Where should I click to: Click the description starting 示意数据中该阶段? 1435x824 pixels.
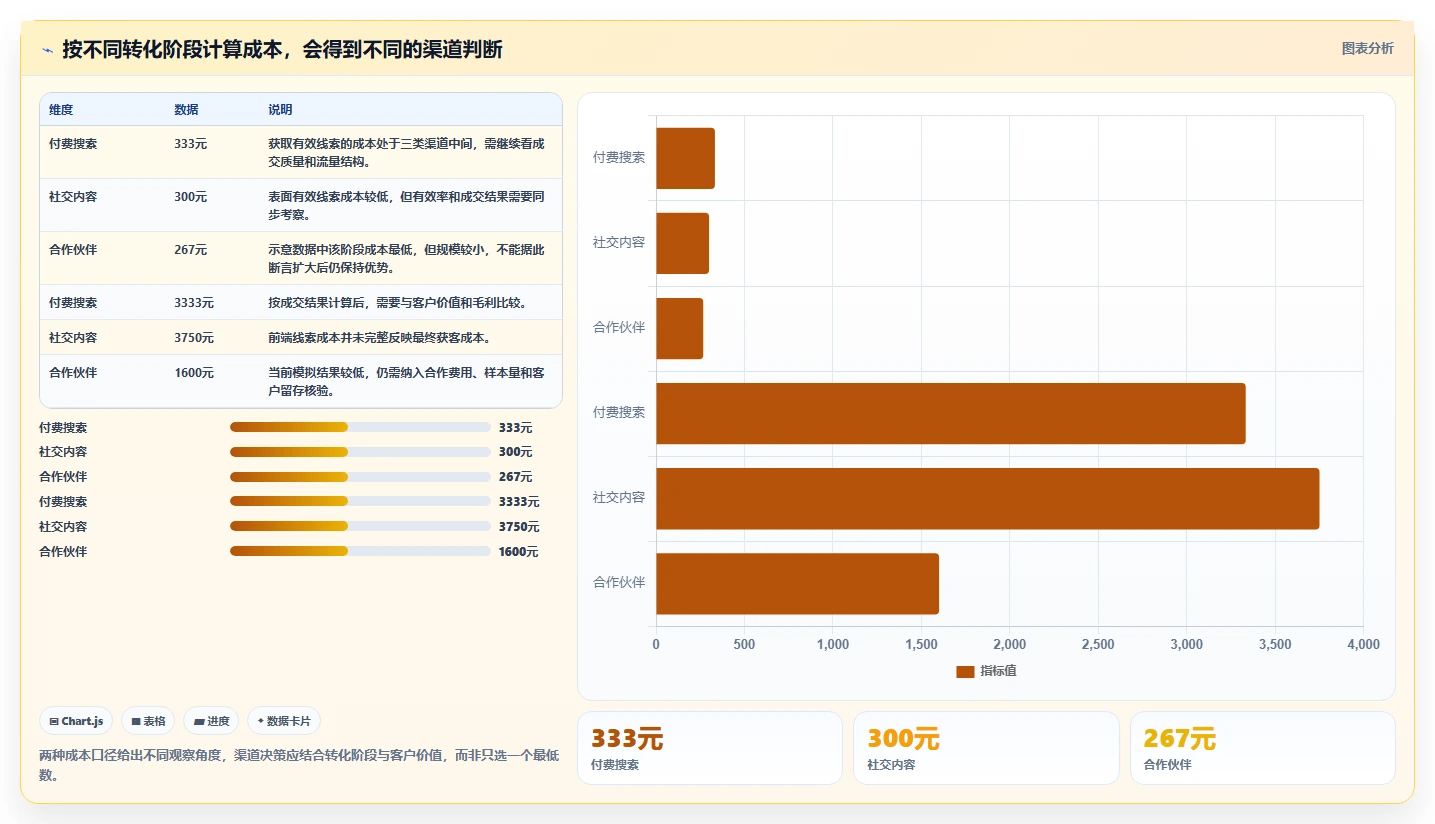click(407, 258)
